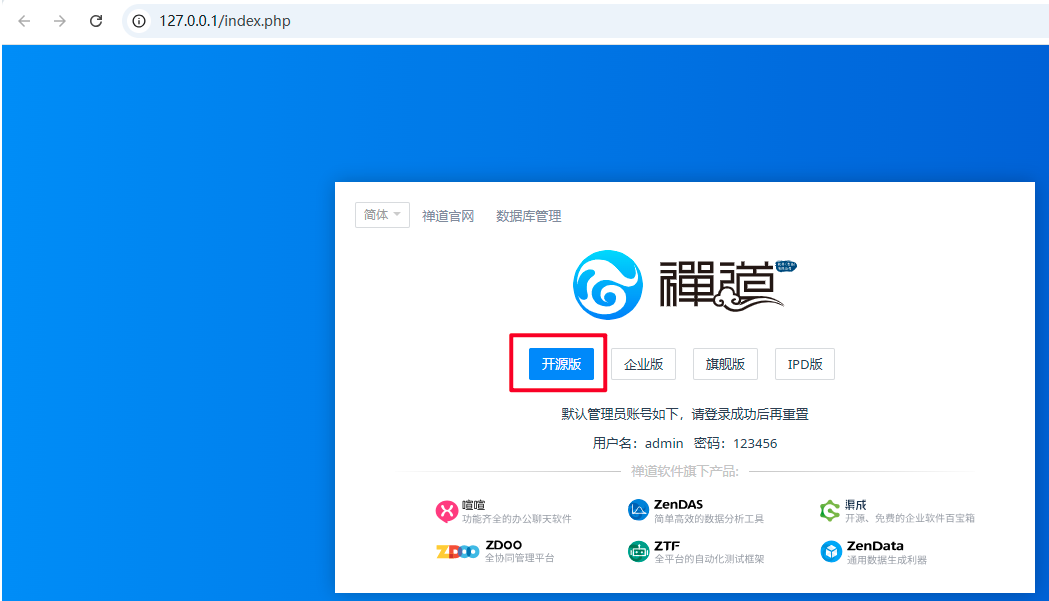Click the 喧喧 chat product icon
The image size is (1049, 601).
(446, 511)
